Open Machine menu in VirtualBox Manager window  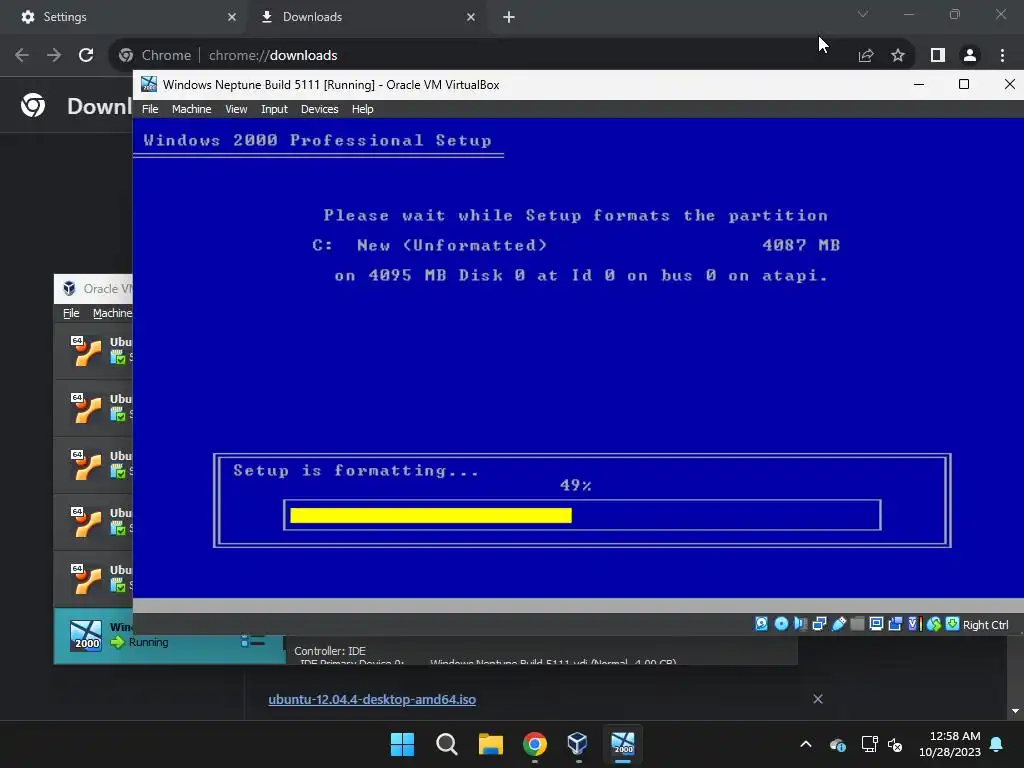tap(112, 313)
